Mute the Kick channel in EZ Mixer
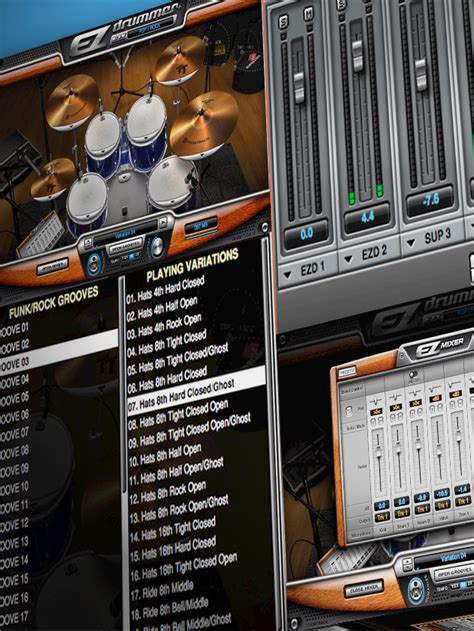Viewport: 474px width, 631px height. (x=379, y=420)
